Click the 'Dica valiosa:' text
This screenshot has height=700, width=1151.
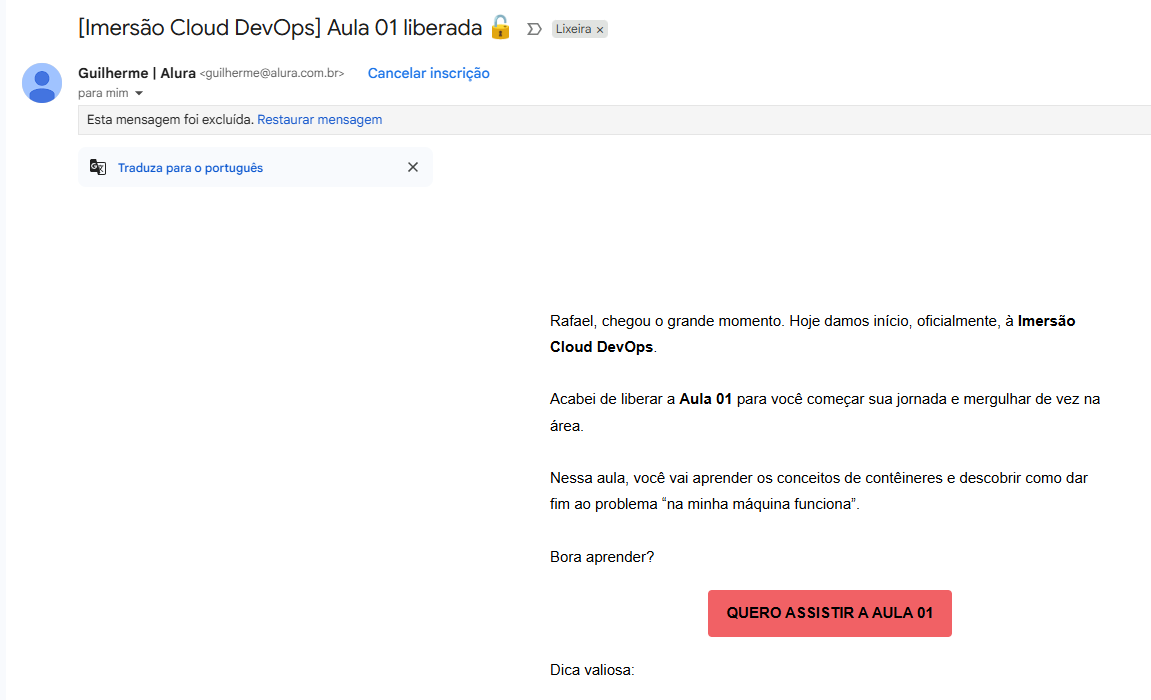point(592,670)
